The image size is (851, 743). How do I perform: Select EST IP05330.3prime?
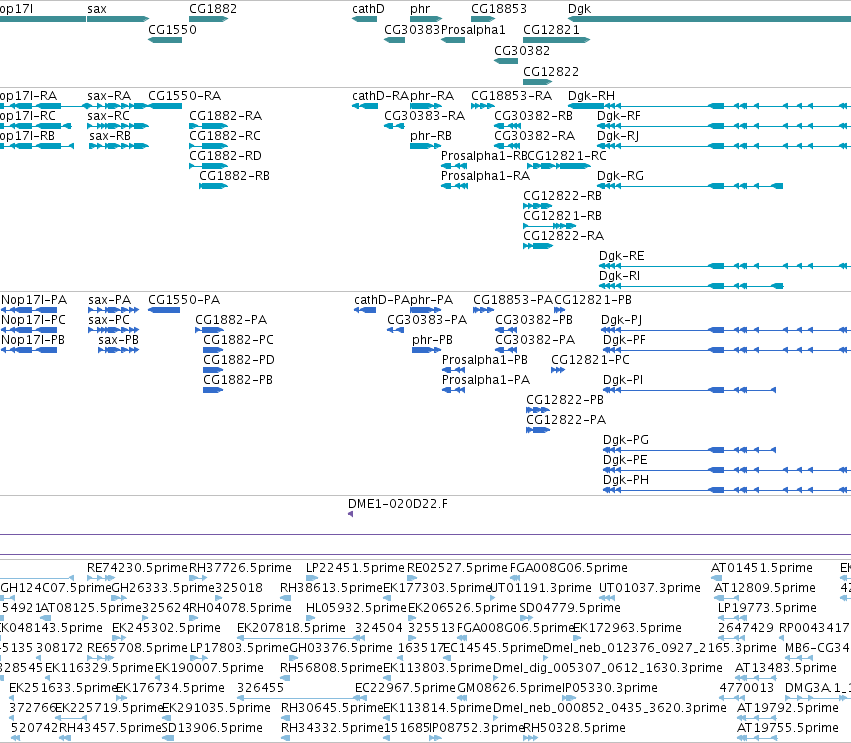point(610,688)
